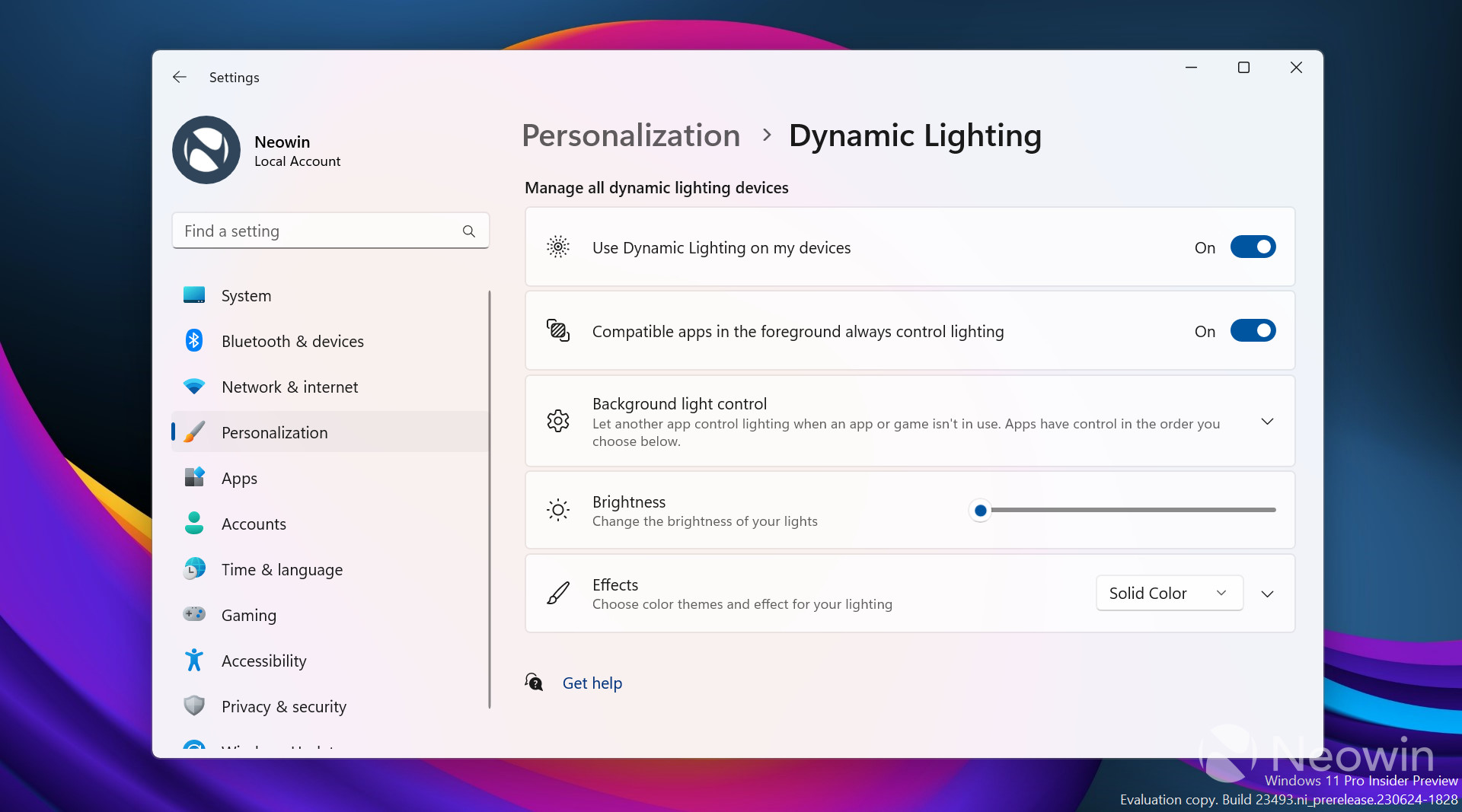Expand the Effects section chevron
This screenshot has height=812, width=1462.
pyautogui.click(x=1267, y=594)
